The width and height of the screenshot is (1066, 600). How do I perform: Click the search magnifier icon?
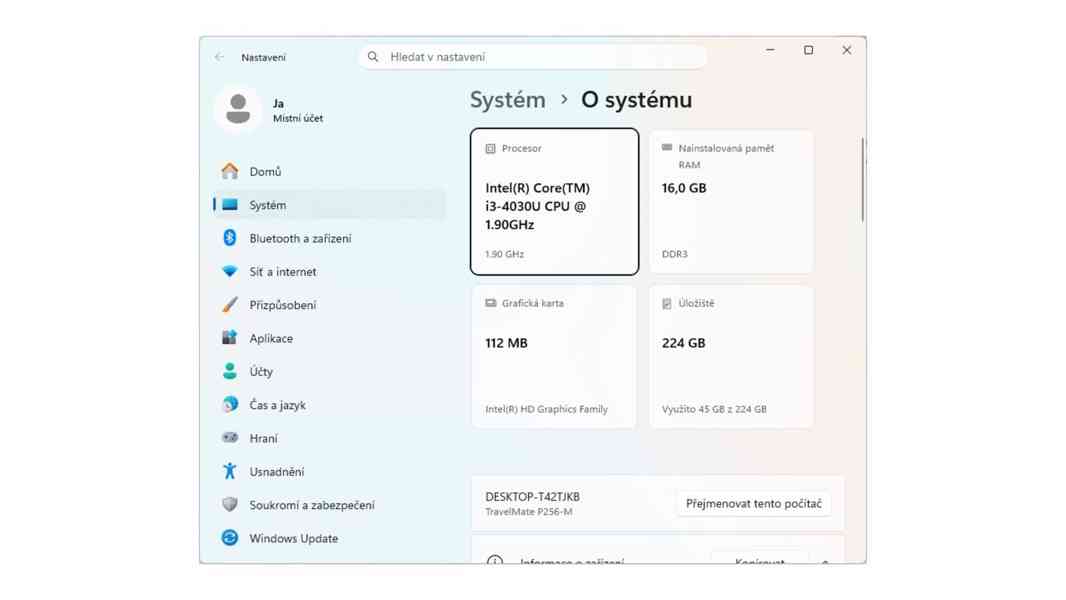coord(373,57)
